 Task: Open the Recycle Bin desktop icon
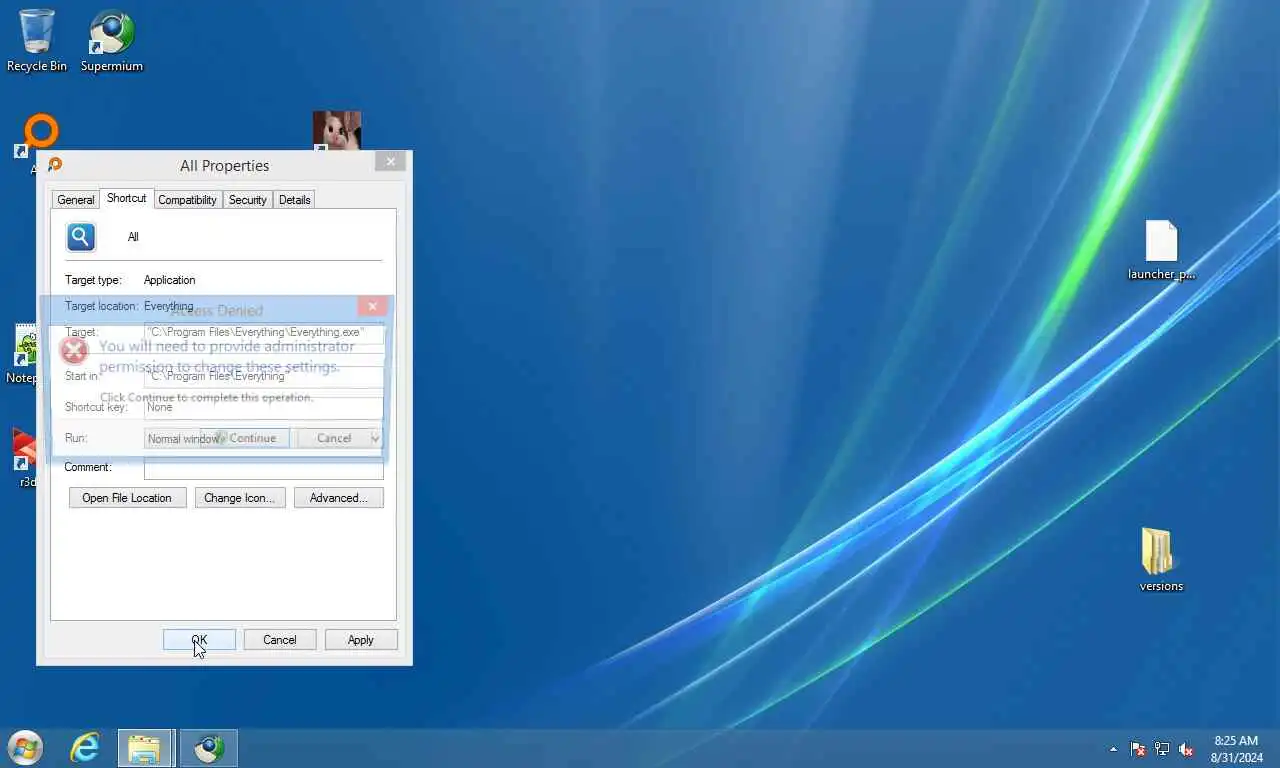click(37, 40)
